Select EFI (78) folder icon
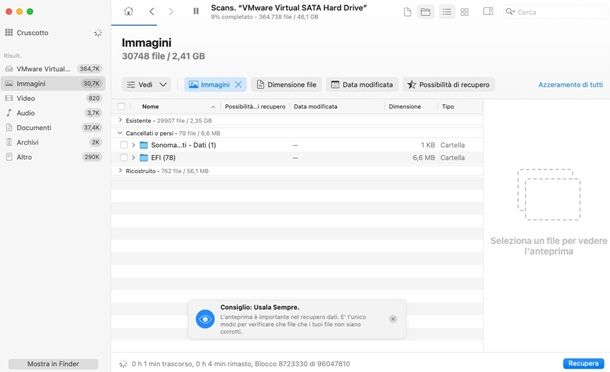 click(x=144, y=157)
